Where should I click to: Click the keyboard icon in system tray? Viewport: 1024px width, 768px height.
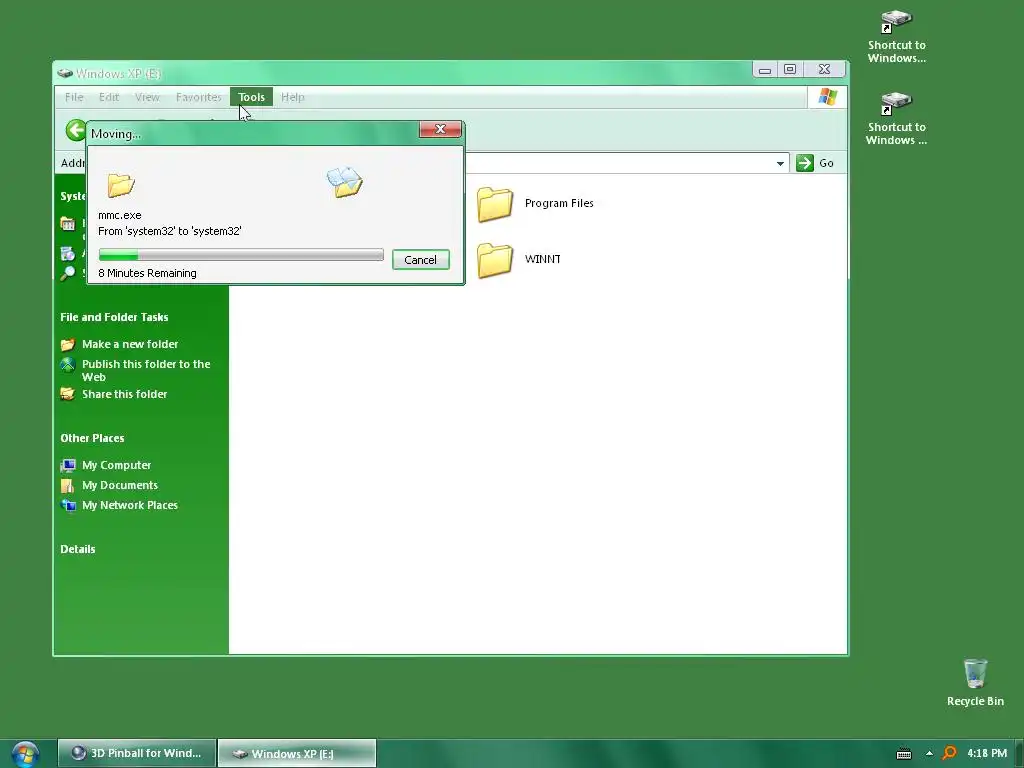904,754
